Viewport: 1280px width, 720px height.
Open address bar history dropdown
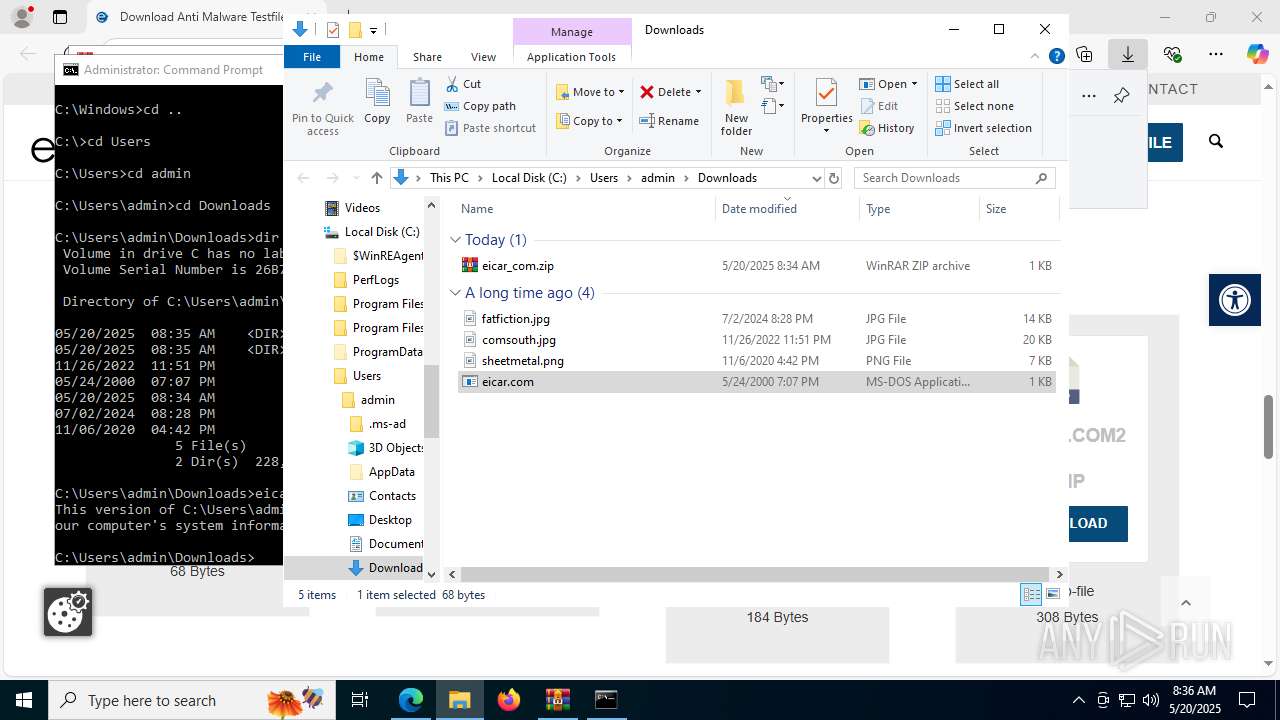coord(816,178)
